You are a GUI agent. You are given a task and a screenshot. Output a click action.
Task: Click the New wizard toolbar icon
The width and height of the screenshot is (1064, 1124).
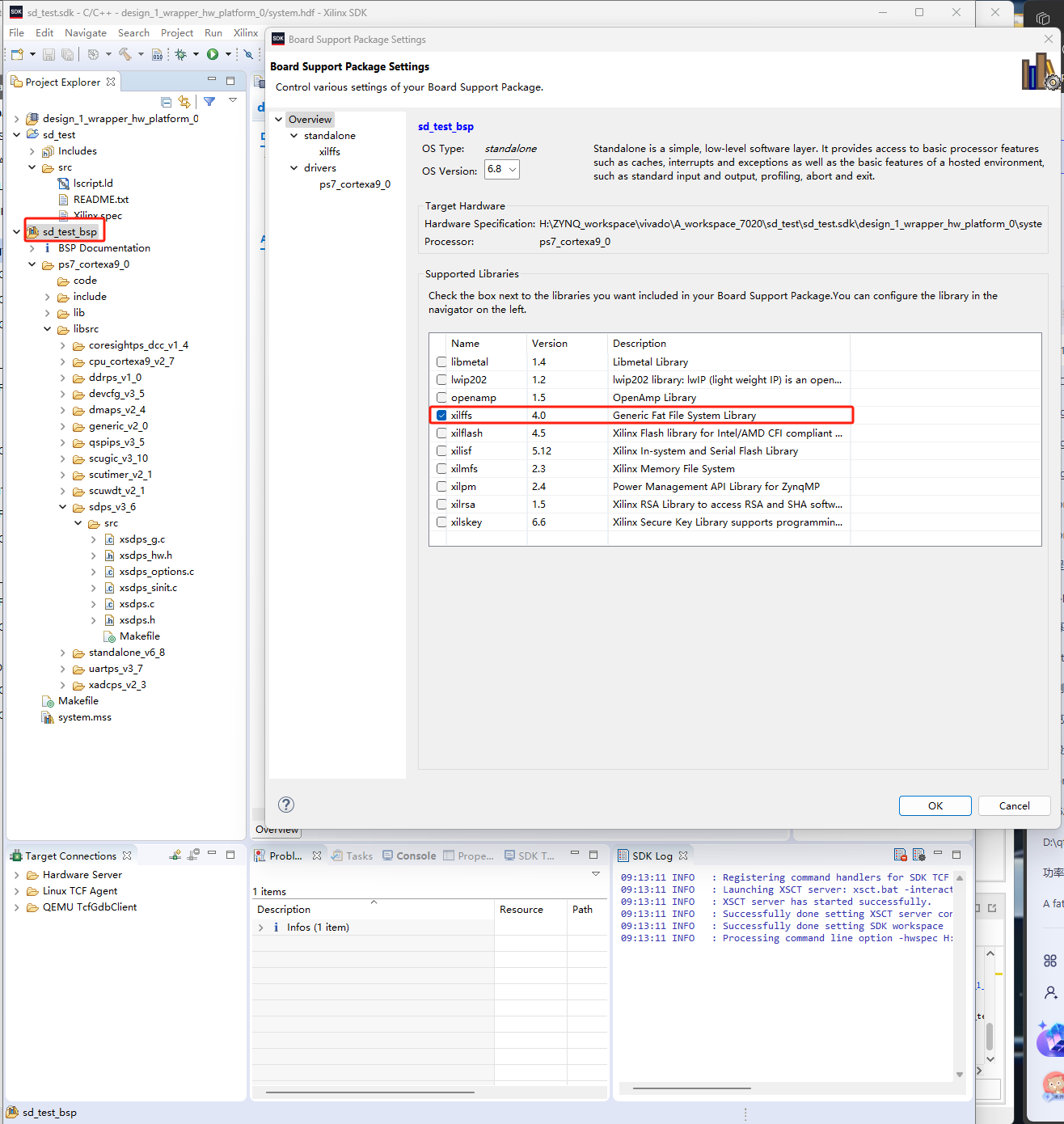[x=17, y=54]
